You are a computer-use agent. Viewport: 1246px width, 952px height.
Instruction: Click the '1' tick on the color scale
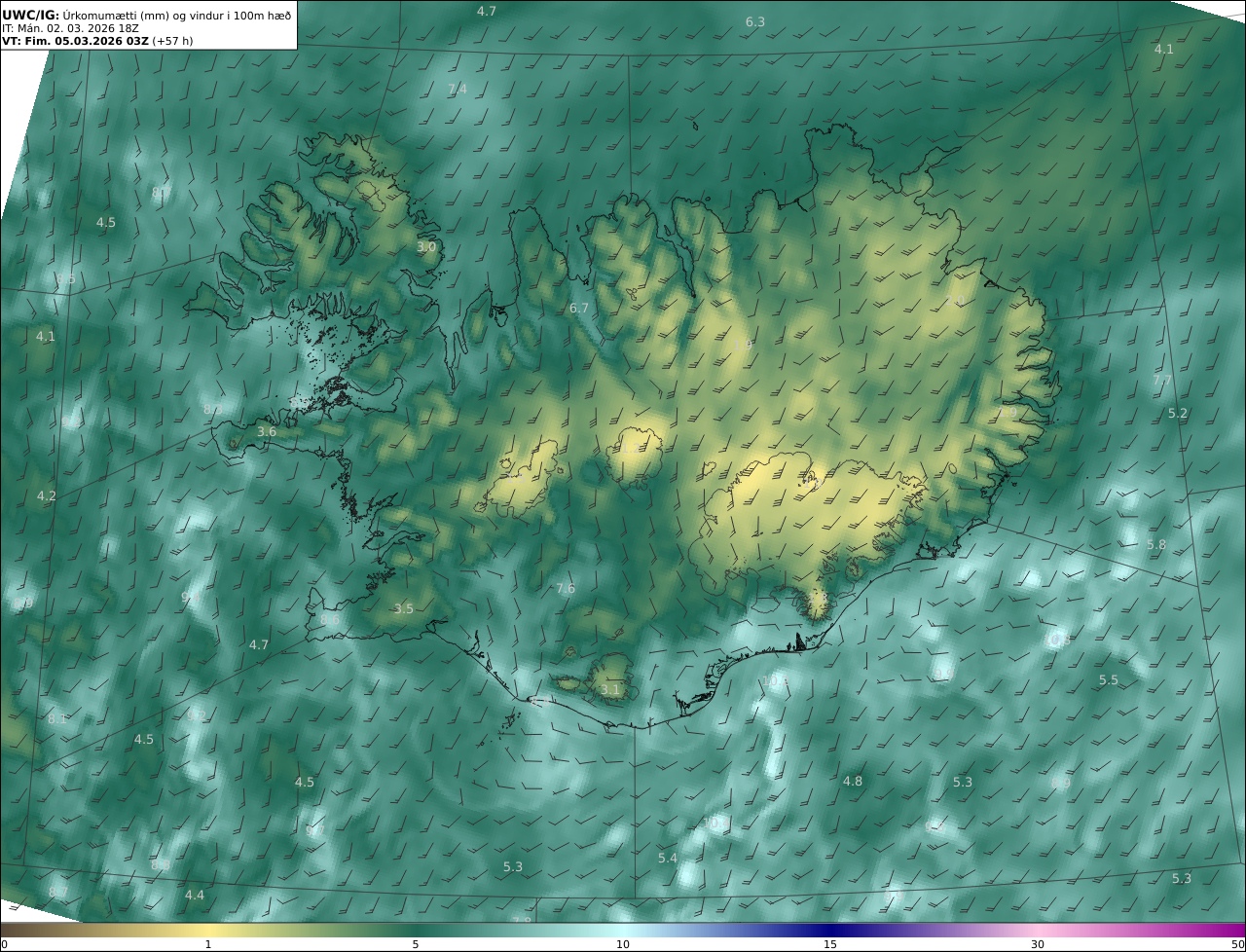(208, 945)
